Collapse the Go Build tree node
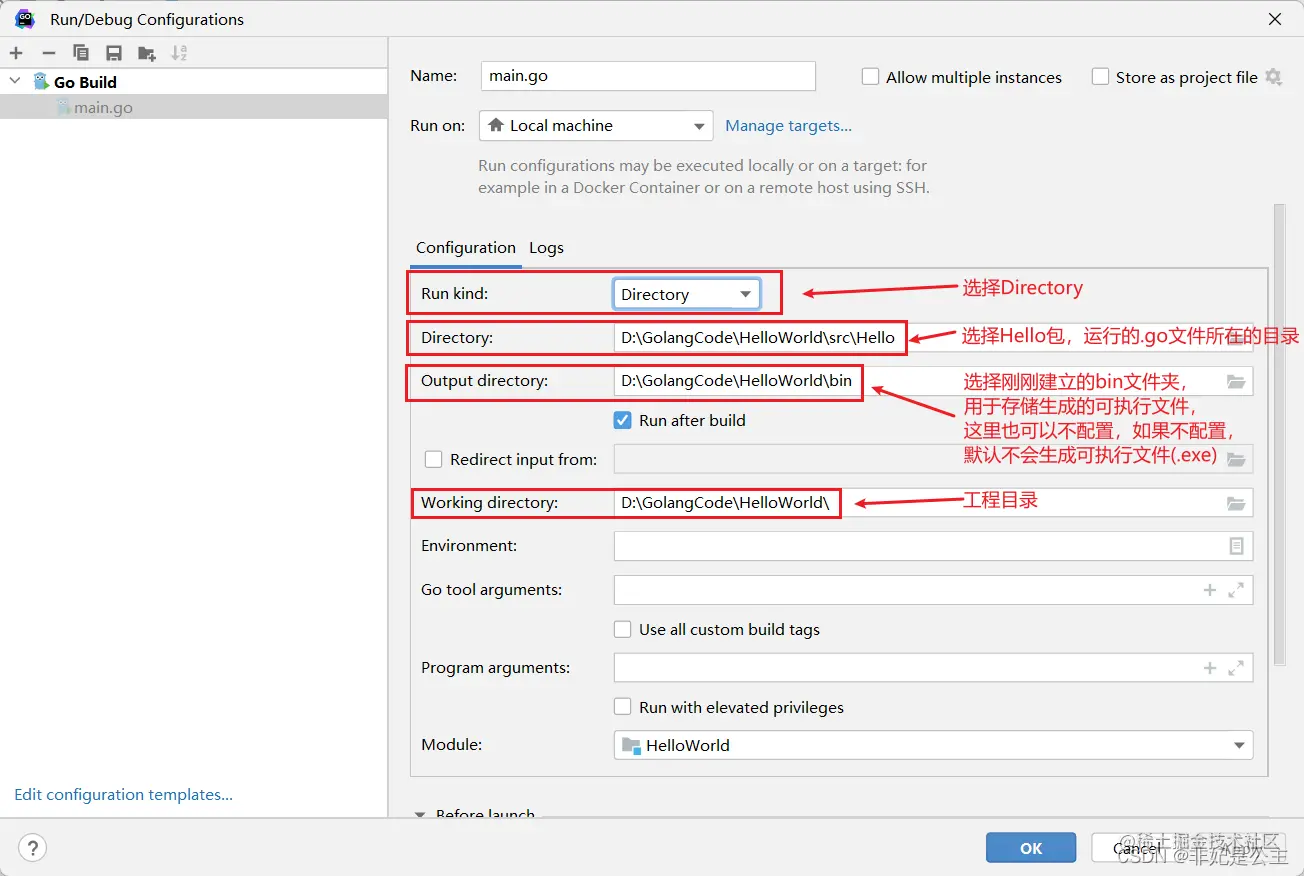This screenshot has width=1304, height=876. (x=14, y=81)
